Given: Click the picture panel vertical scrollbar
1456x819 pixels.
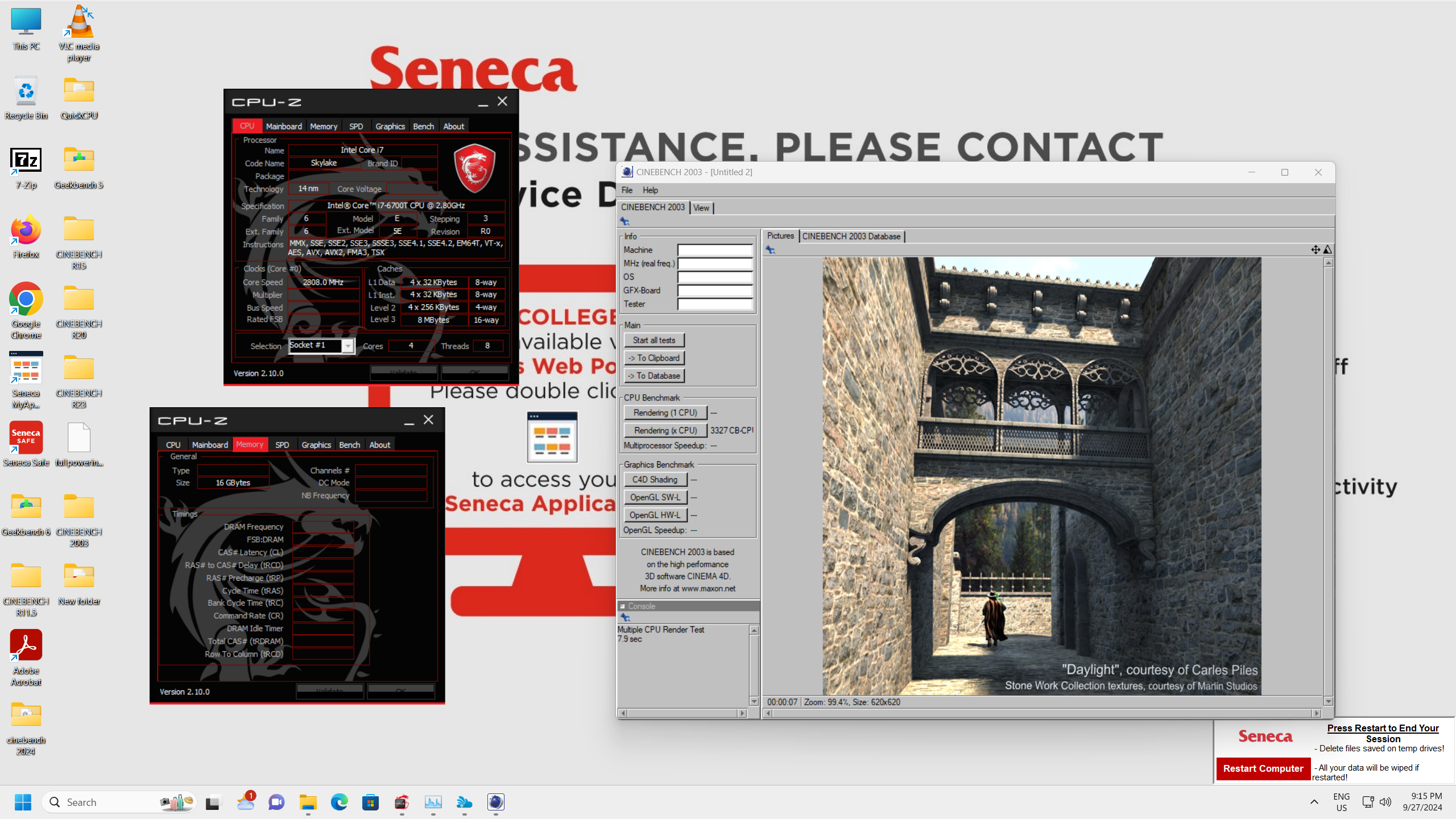Looking at the screenshot, I should (x=1329, y=482).
